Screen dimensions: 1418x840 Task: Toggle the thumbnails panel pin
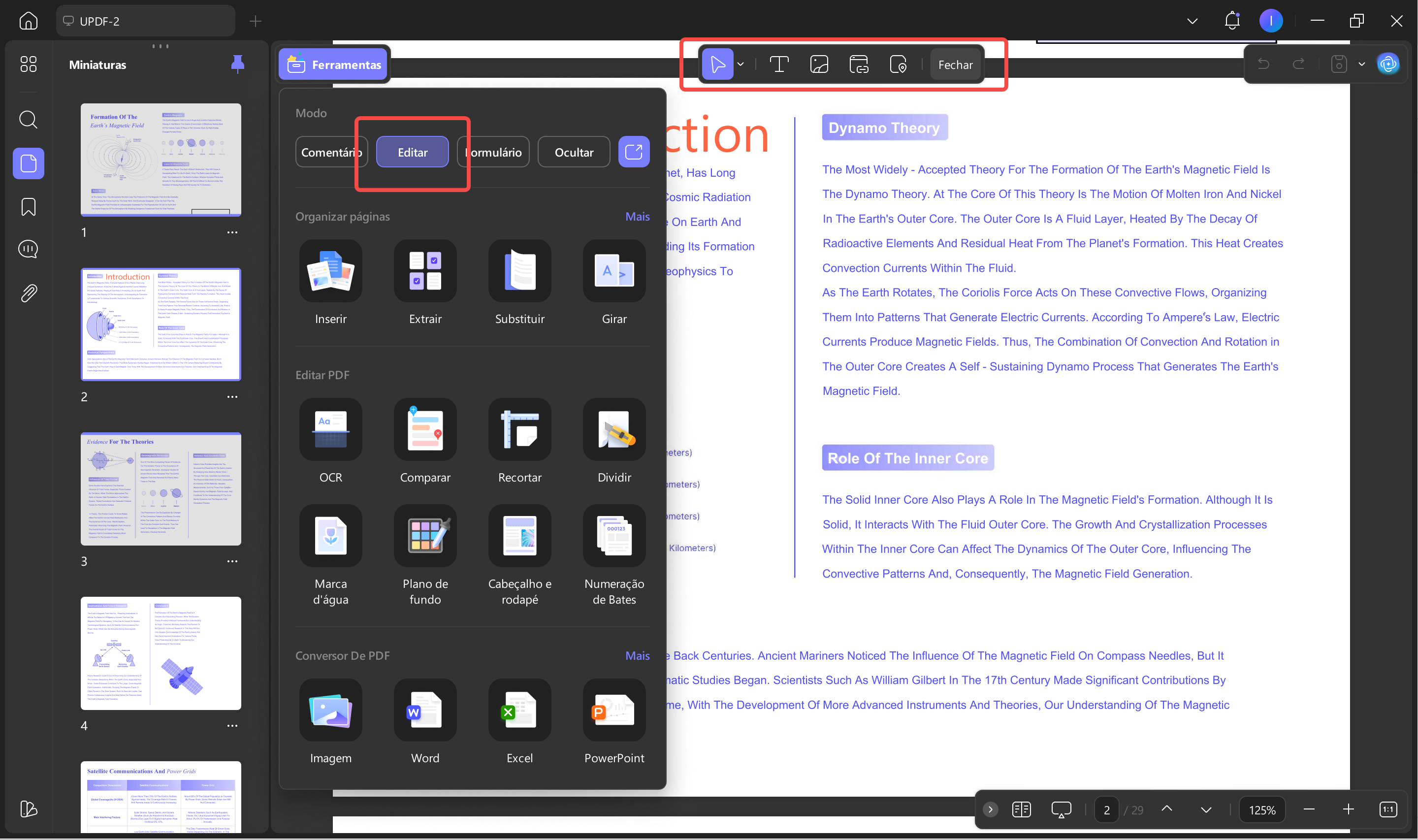tap(238, 64)
